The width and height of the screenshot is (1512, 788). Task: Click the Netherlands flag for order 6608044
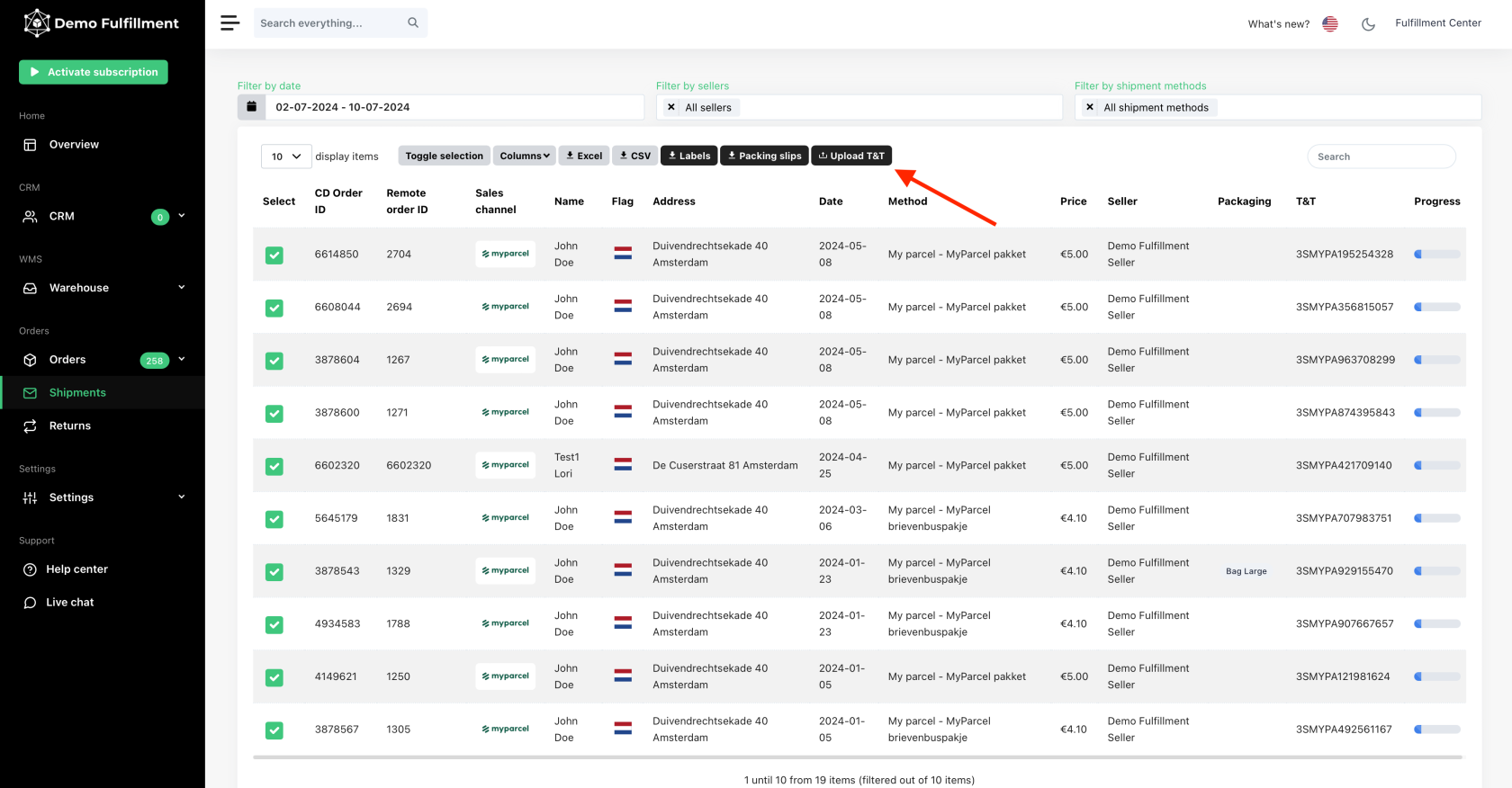tap(623, 306)
